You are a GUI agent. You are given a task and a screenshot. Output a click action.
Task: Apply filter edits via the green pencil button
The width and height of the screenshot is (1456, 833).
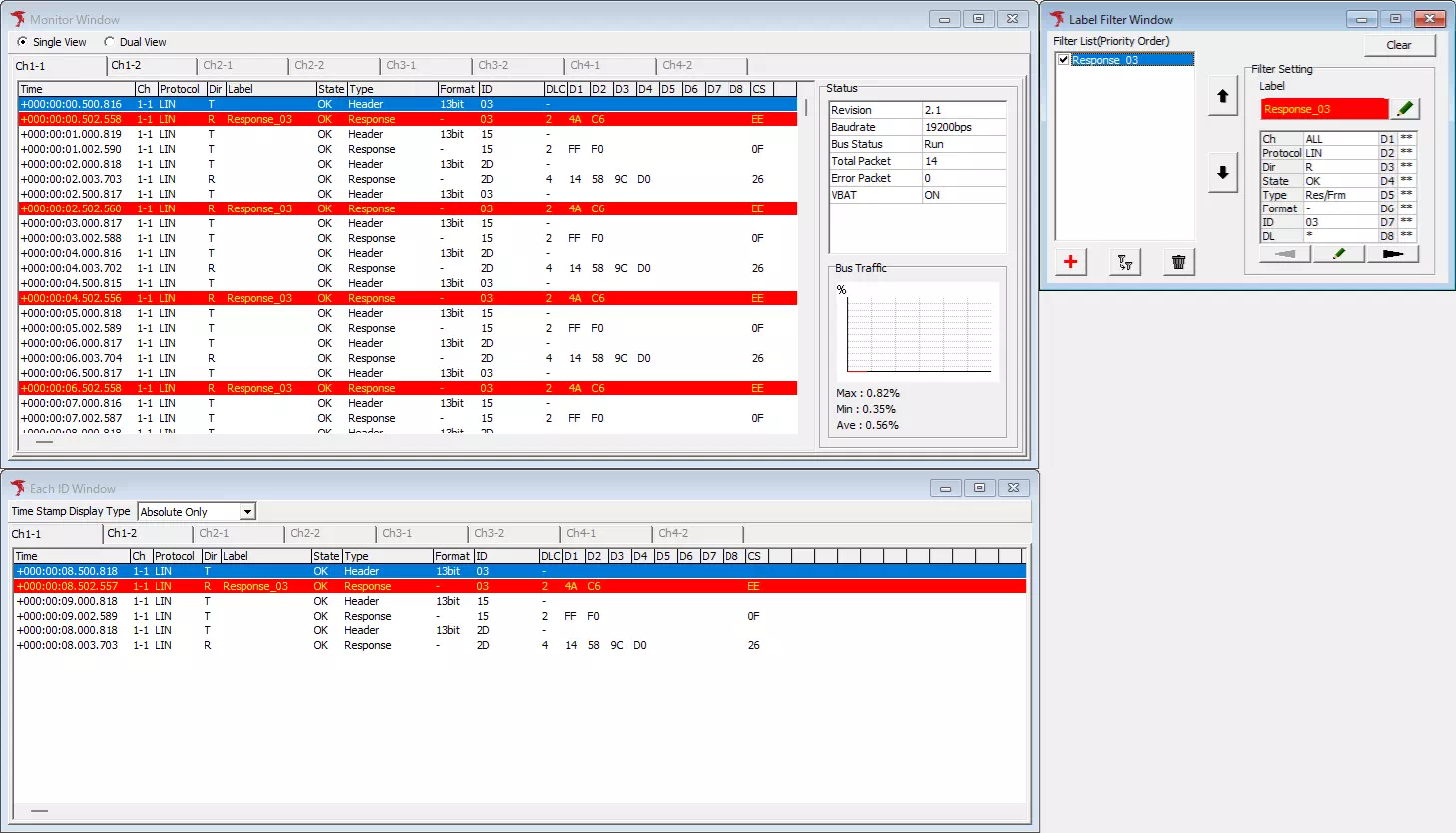[x=1338, y=253]
